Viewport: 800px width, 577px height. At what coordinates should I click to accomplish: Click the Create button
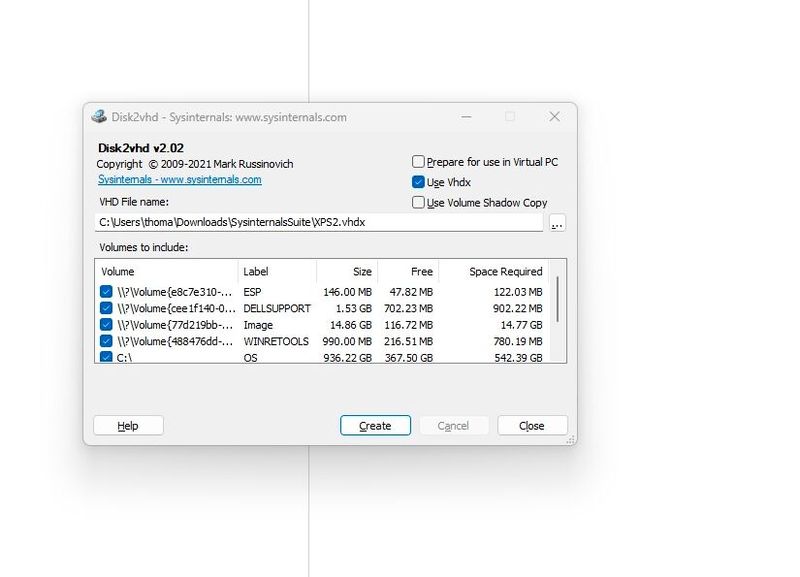[375, 425]
